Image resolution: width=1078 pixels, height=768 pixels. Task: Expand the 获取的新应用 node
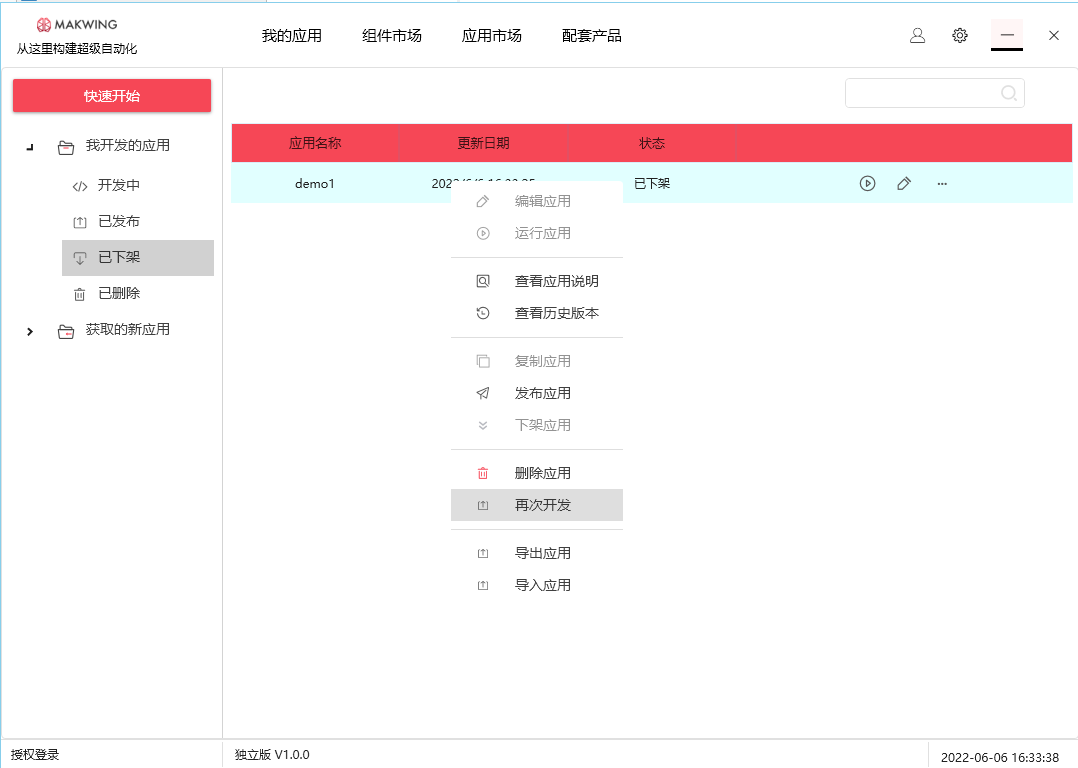(x=30, y=331)
